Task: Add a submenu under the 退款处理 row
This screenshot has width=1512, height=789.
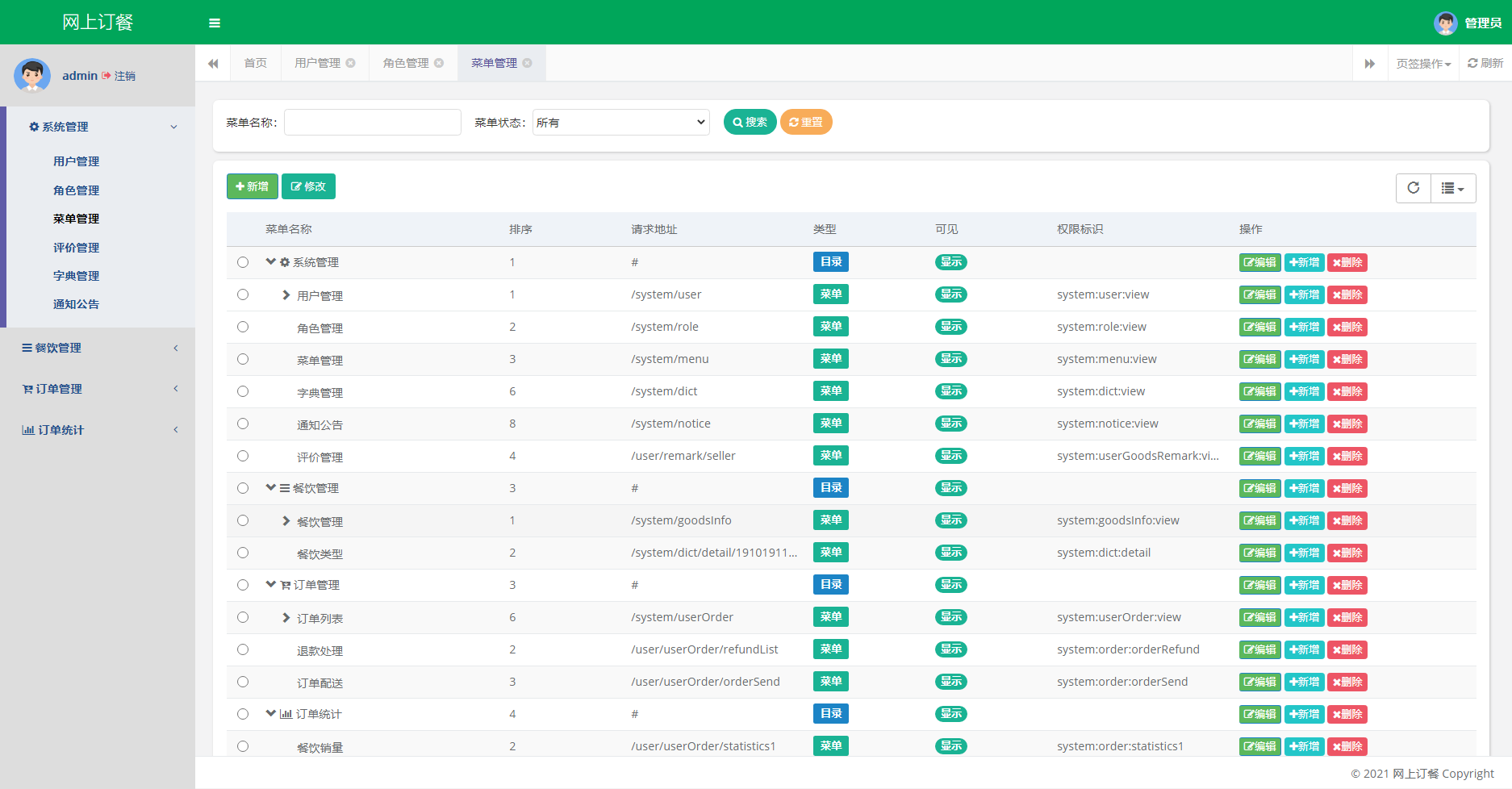Action: (1304, 649)
